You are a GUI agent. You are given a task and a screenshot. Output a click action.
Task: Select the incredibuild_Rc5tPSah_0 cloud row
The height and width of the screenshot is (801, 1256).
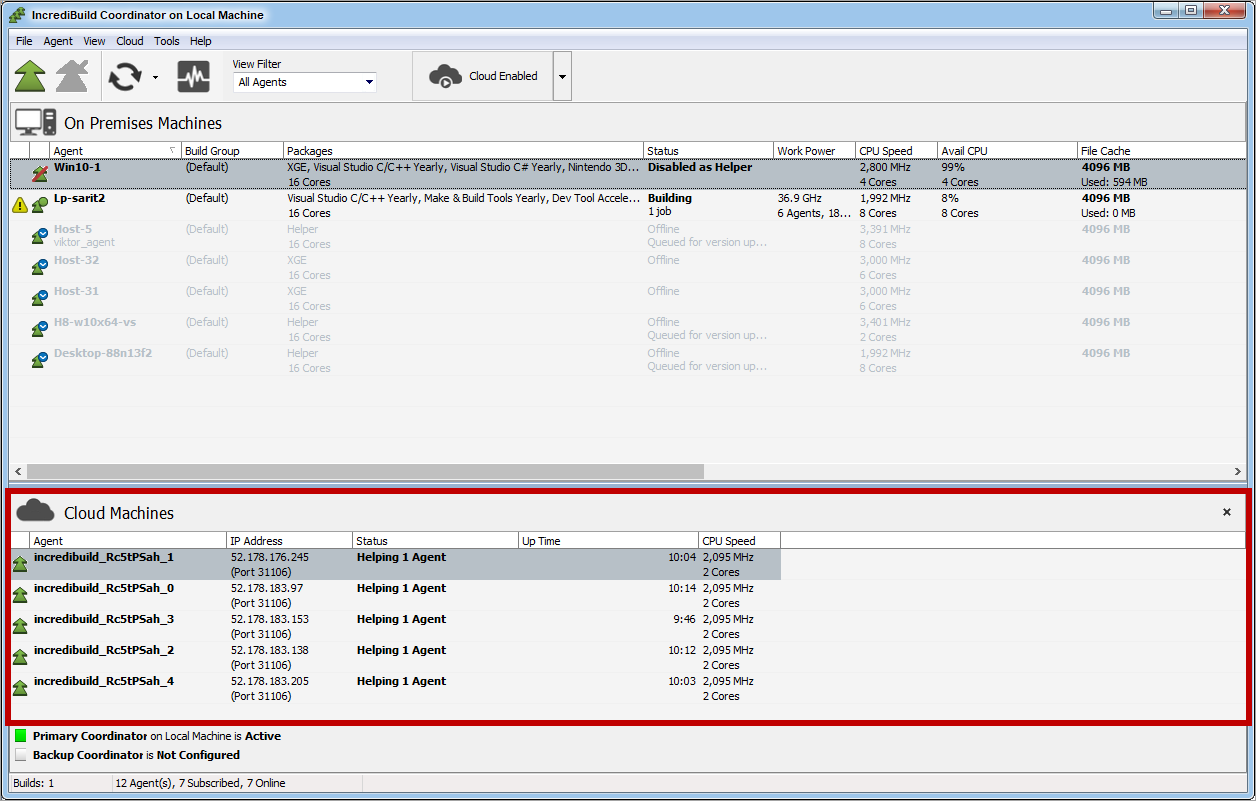pyautogui.click(x=396, y=595)
